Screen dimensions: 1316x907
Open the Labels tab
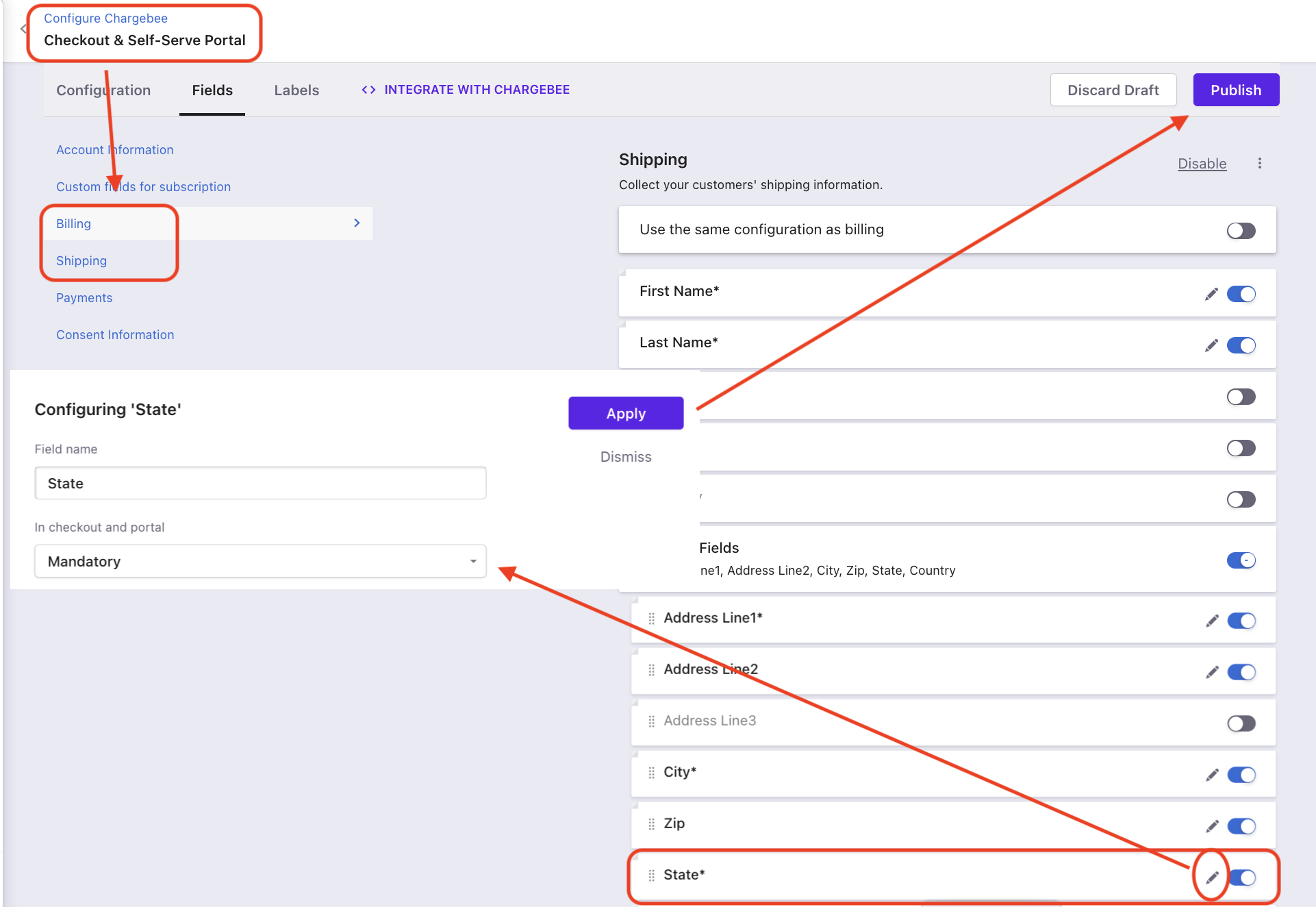[x=296, y=90]
